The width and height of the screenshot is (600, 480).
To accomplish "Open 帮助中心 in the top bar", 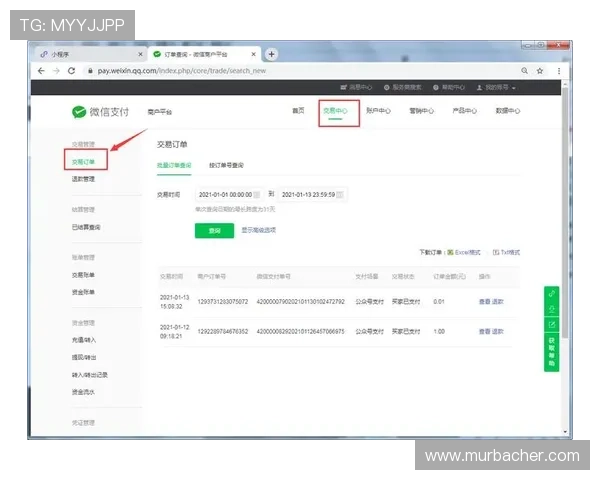I will coord(449,87).
